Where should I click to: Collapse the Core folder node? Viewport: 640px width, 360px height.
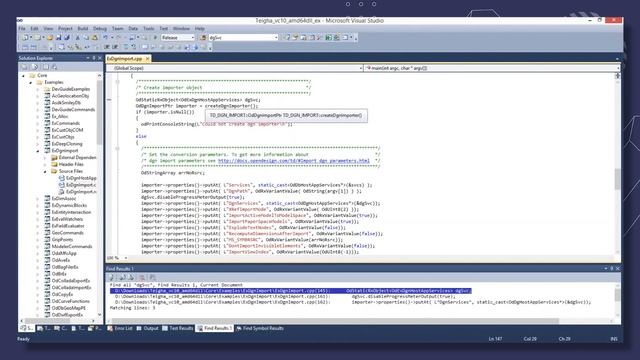coord(23,76)
